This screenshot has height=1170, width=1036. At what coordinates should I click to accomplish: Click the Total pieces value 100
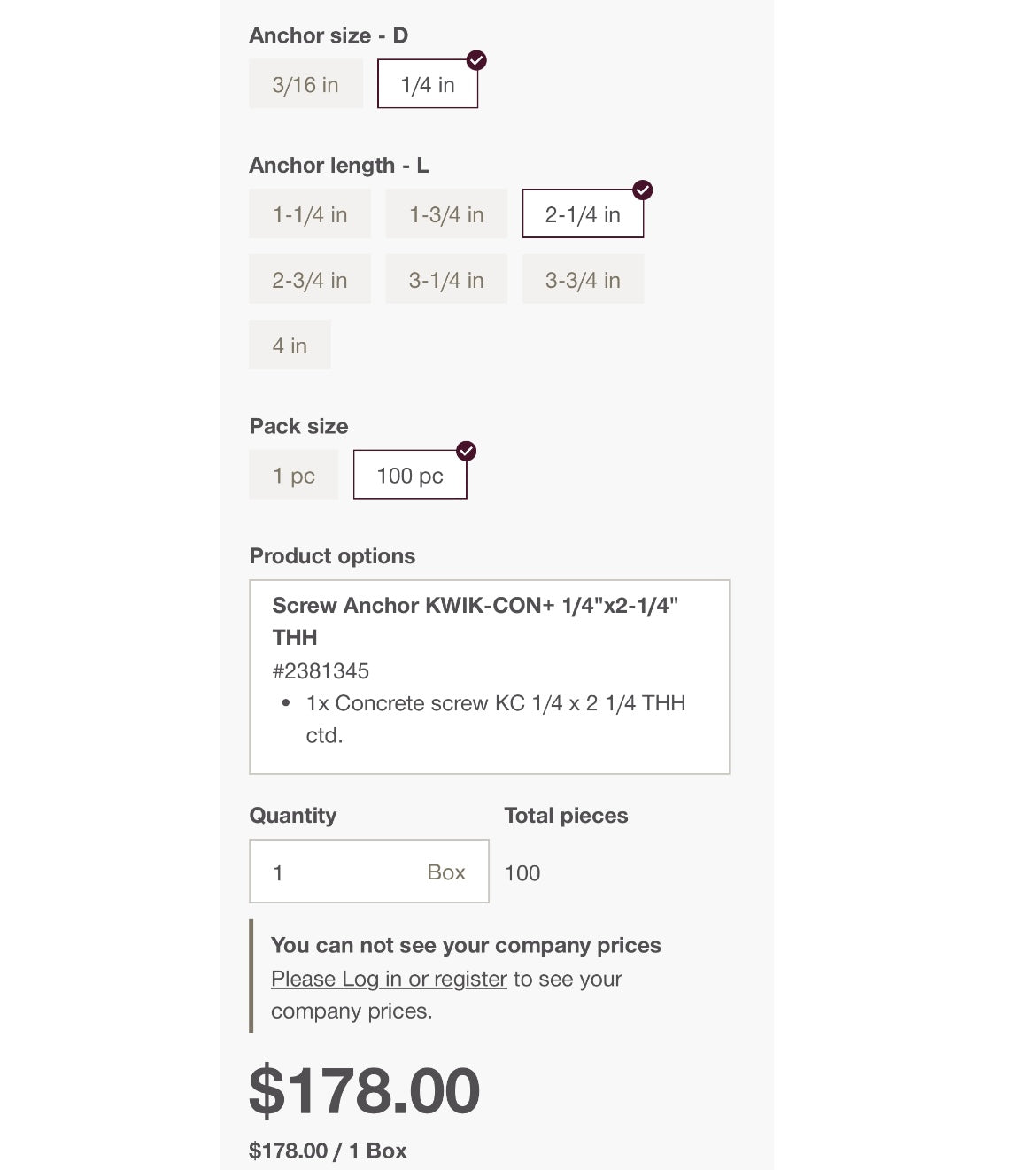(x=522, y=873)
